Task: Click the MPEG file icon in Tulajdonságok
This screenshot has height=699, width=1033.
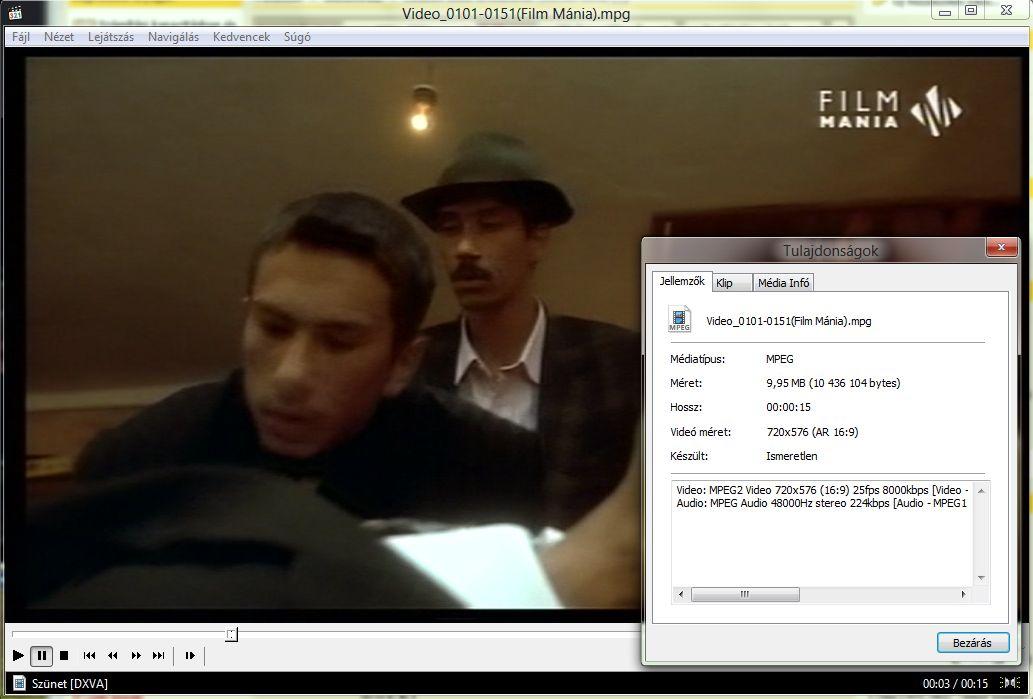Action: (x=679, y=320)
